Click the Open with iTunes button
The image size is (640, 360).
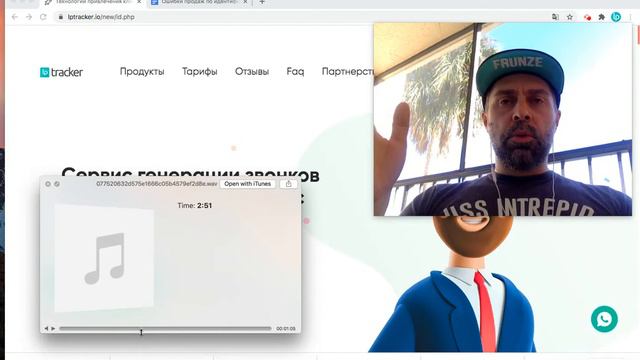(x=247, y=184)
